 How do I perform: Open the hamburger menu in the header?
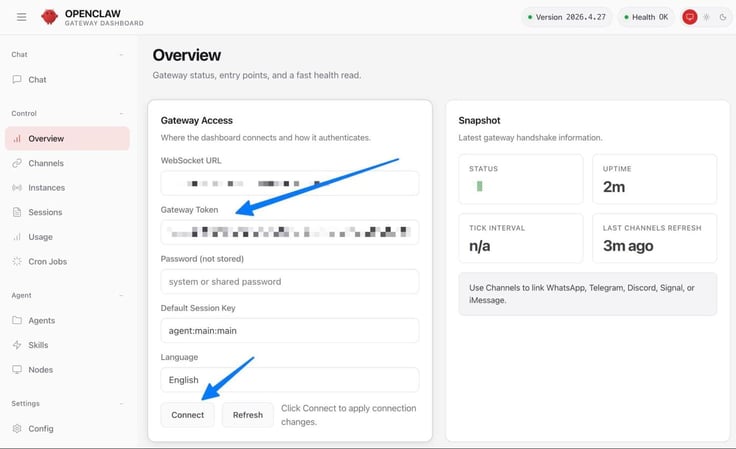click(x=22, y=17)
